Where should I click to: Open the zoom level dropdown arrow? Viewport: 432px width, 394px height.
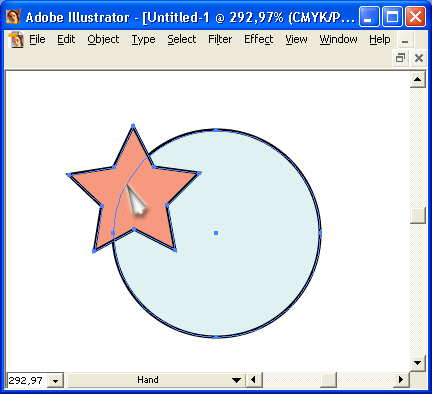pyautogui.click(x=56, y=380)
